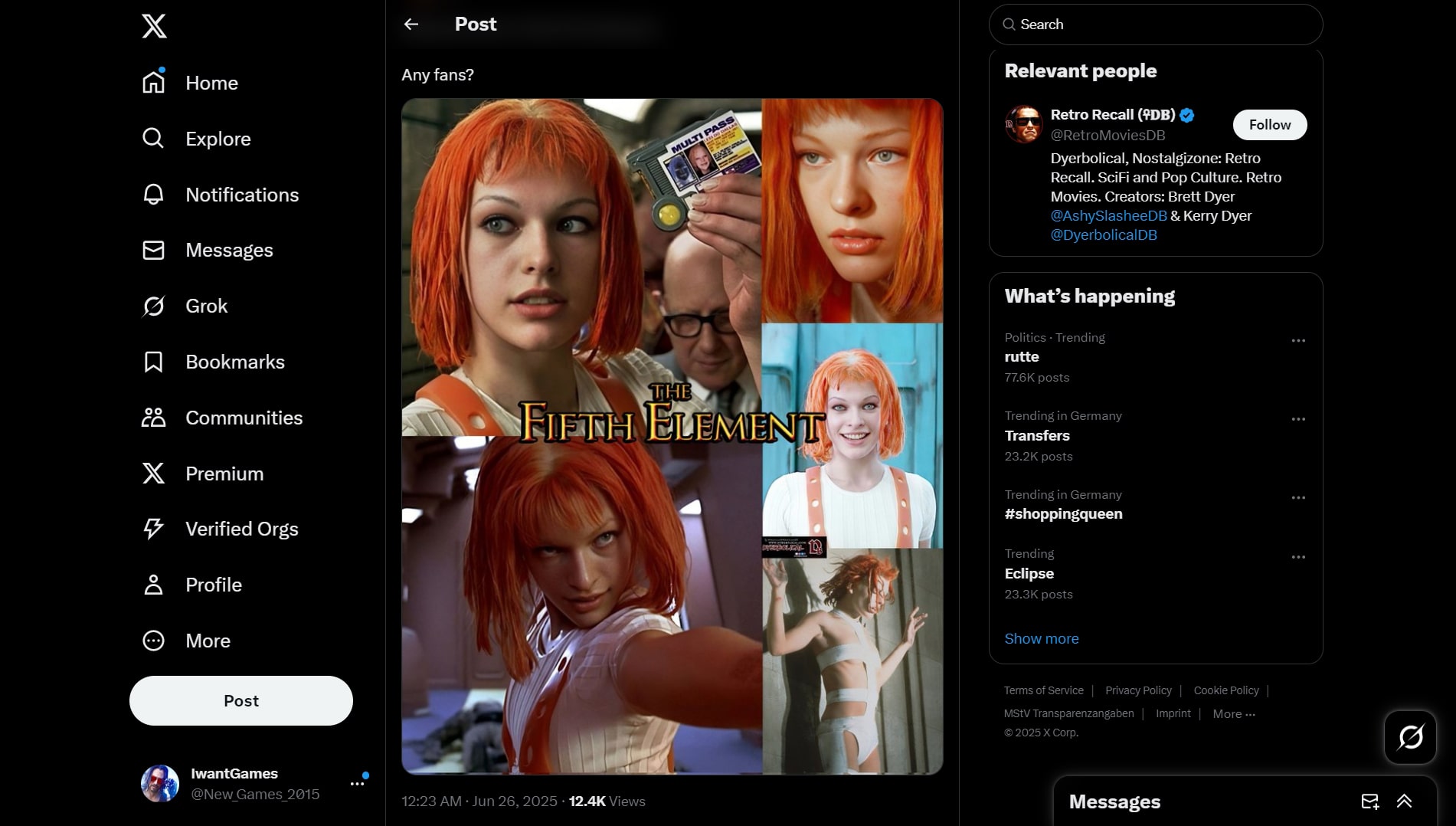
Task: Open the Bookmarks page
Action: point(213,362)
